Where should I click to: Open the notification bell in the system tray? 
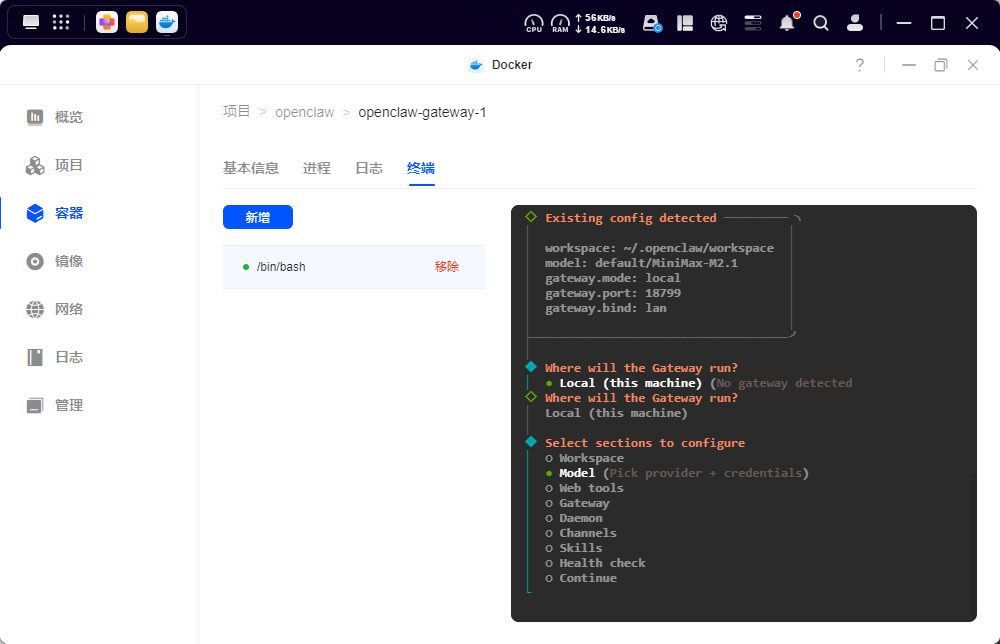click(x=787, y=22)
